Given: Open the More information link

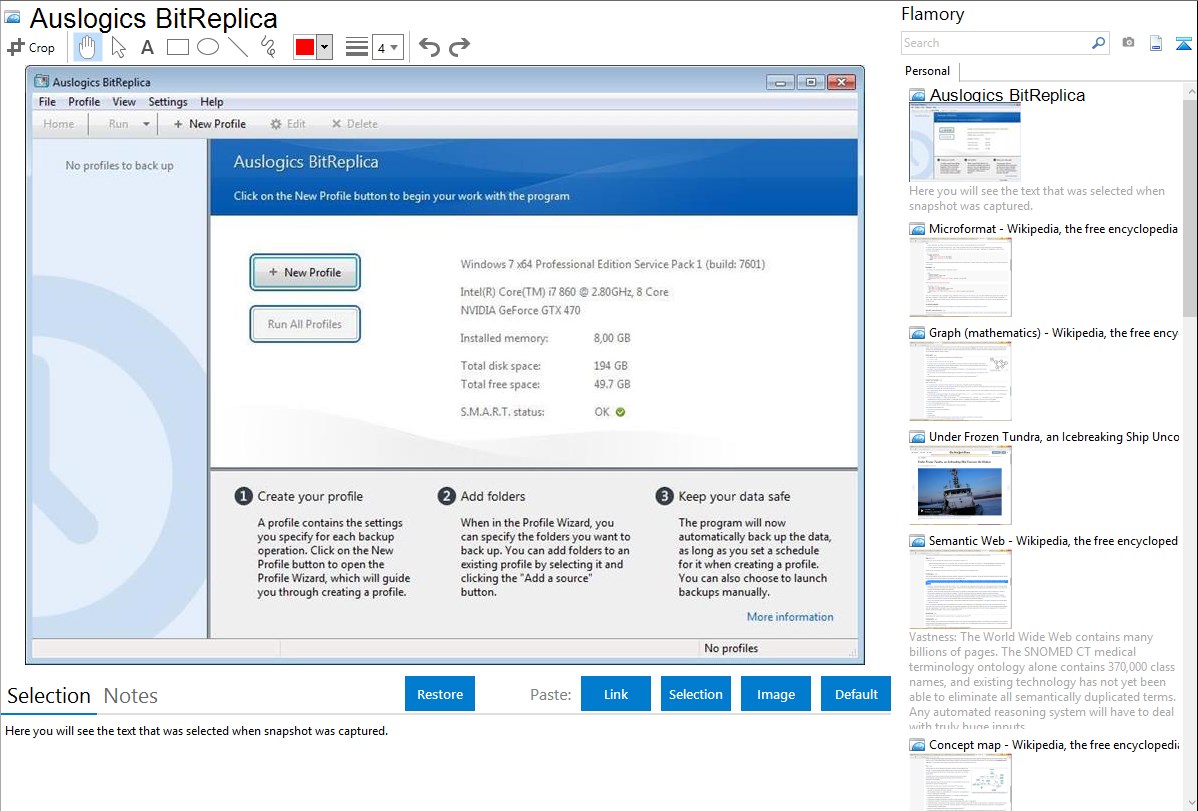Looking at the screenshot, I should pos(790,617).
